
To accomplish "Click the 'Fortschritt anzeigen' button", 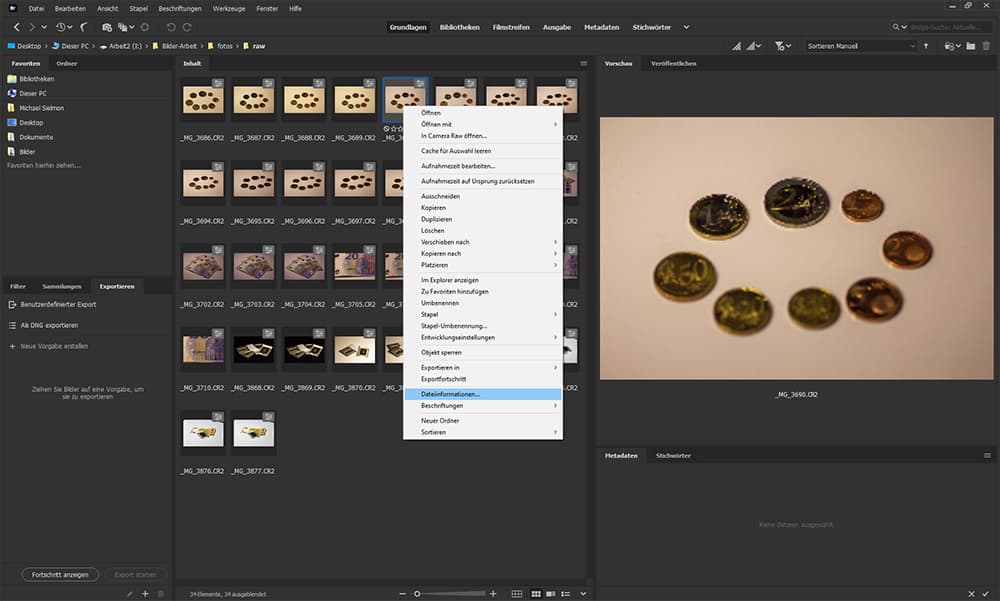I will tap(60, 574).
